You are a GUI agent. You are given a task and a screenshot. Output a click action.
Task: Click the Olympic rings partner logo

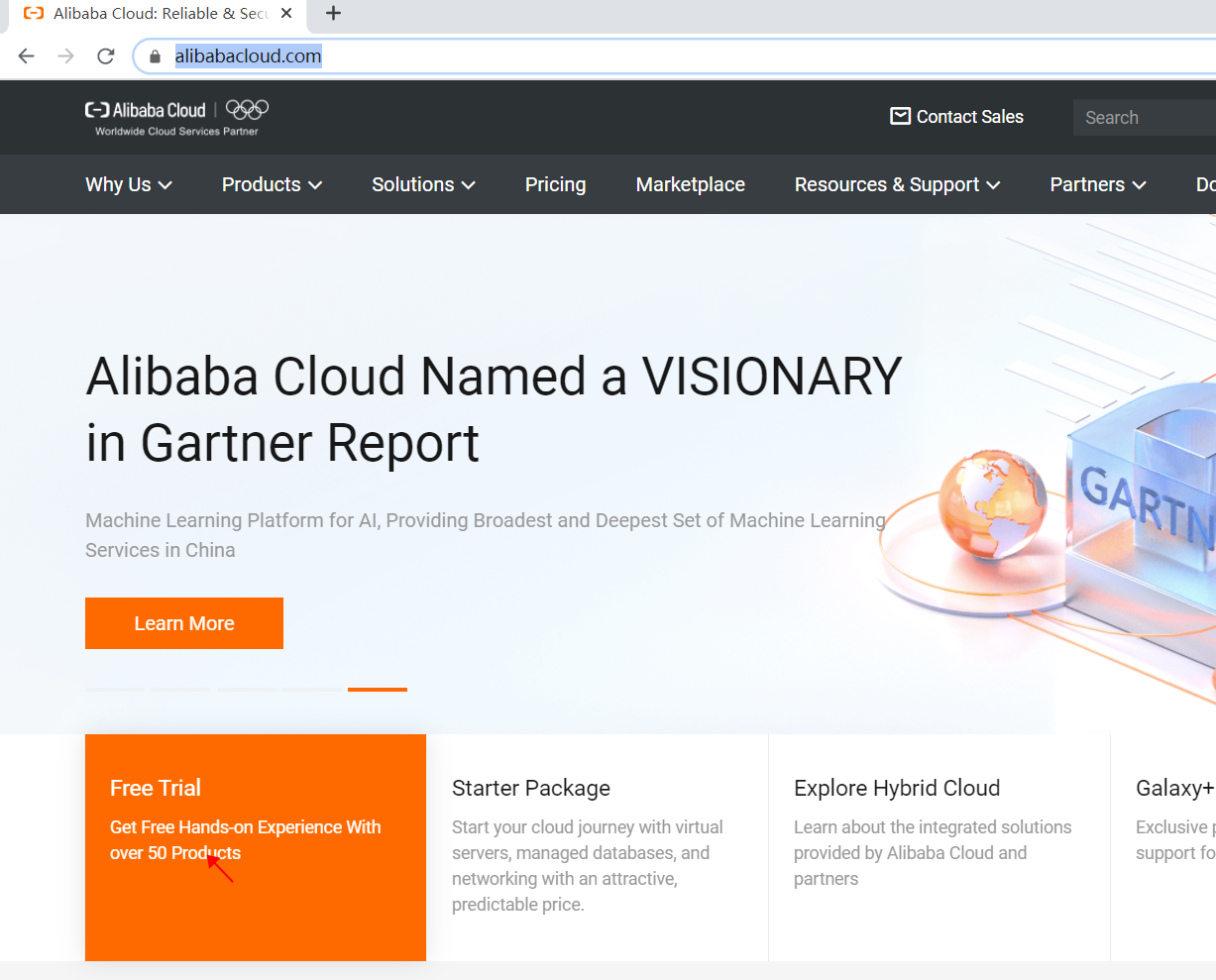click(247, 109)
